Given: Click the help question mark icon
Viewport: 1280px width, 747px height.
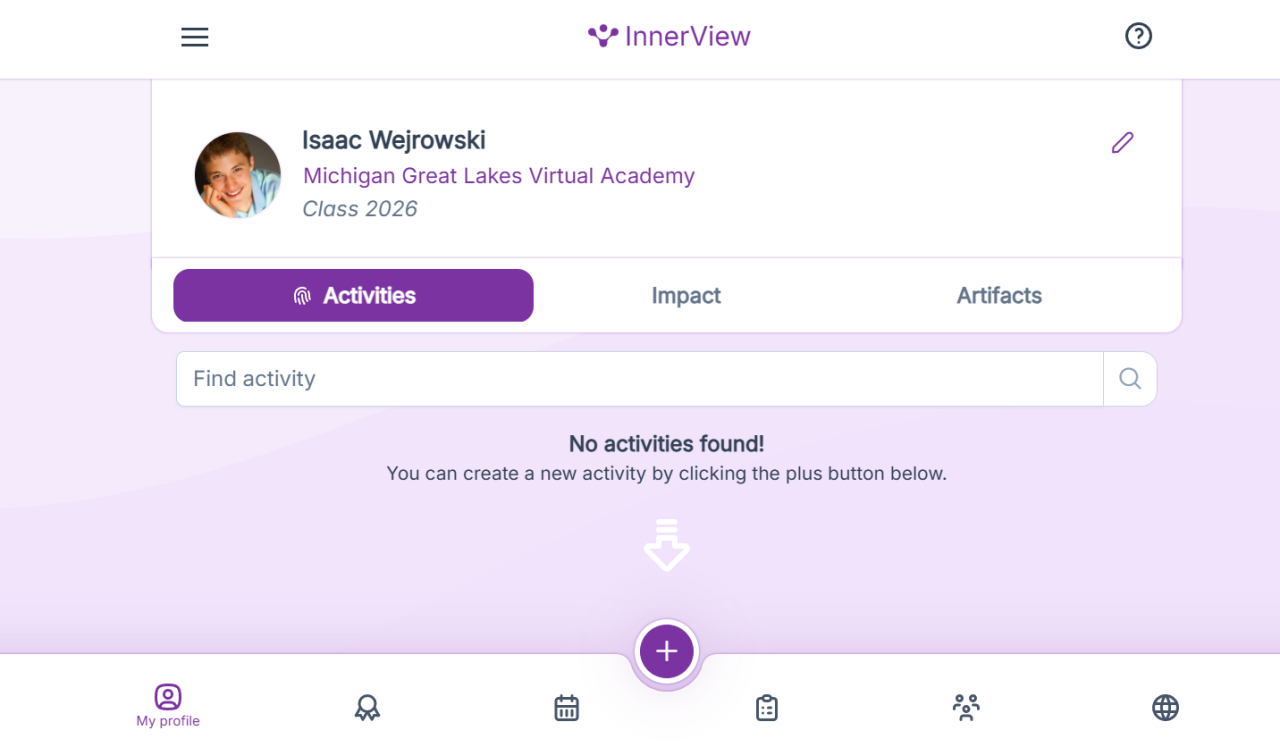Looking at the screenshot, I should (1138, 36).
